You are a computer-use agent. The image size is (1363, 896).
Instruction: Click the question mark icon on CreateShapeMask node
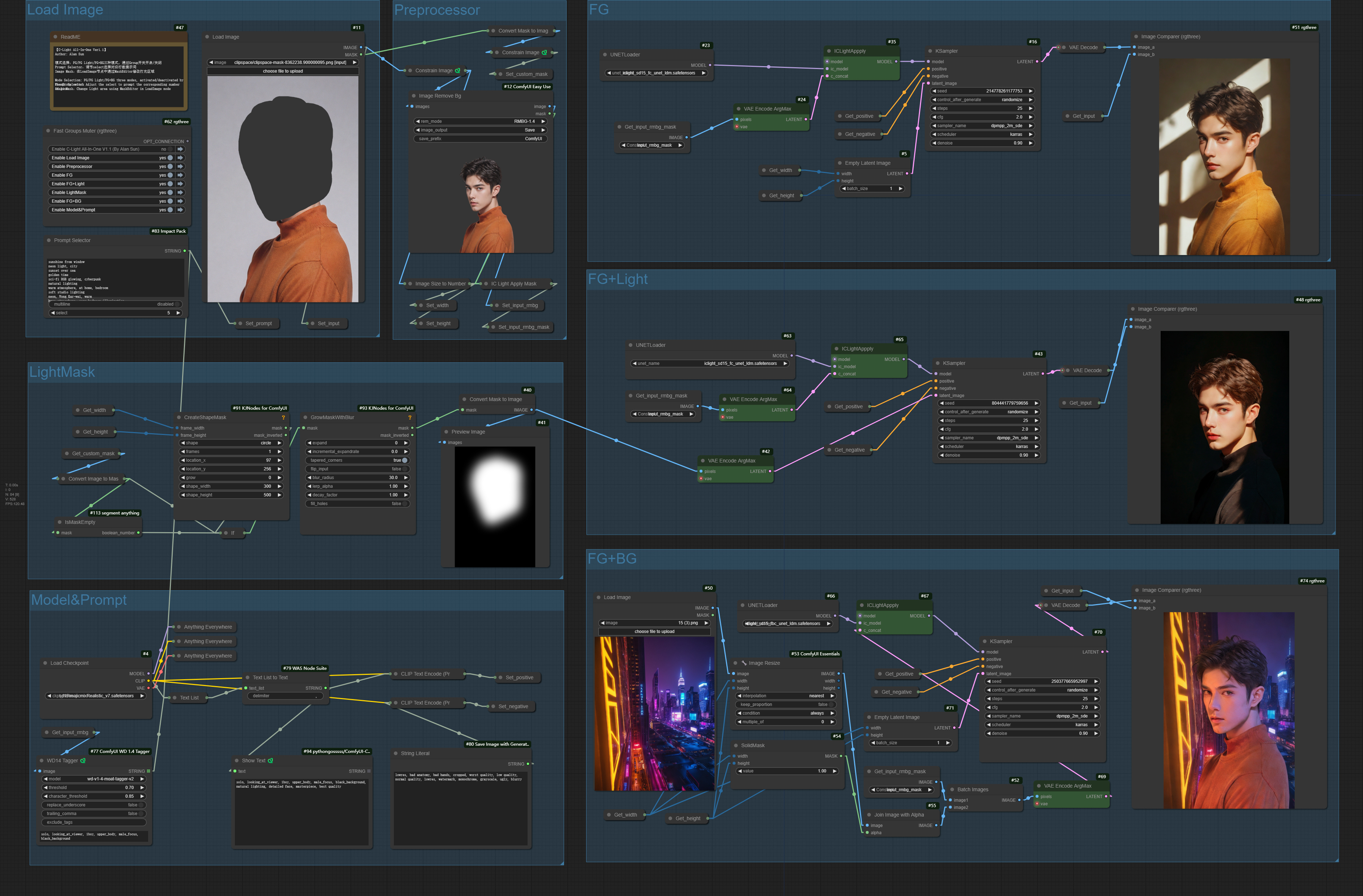[x=283, y=417]
